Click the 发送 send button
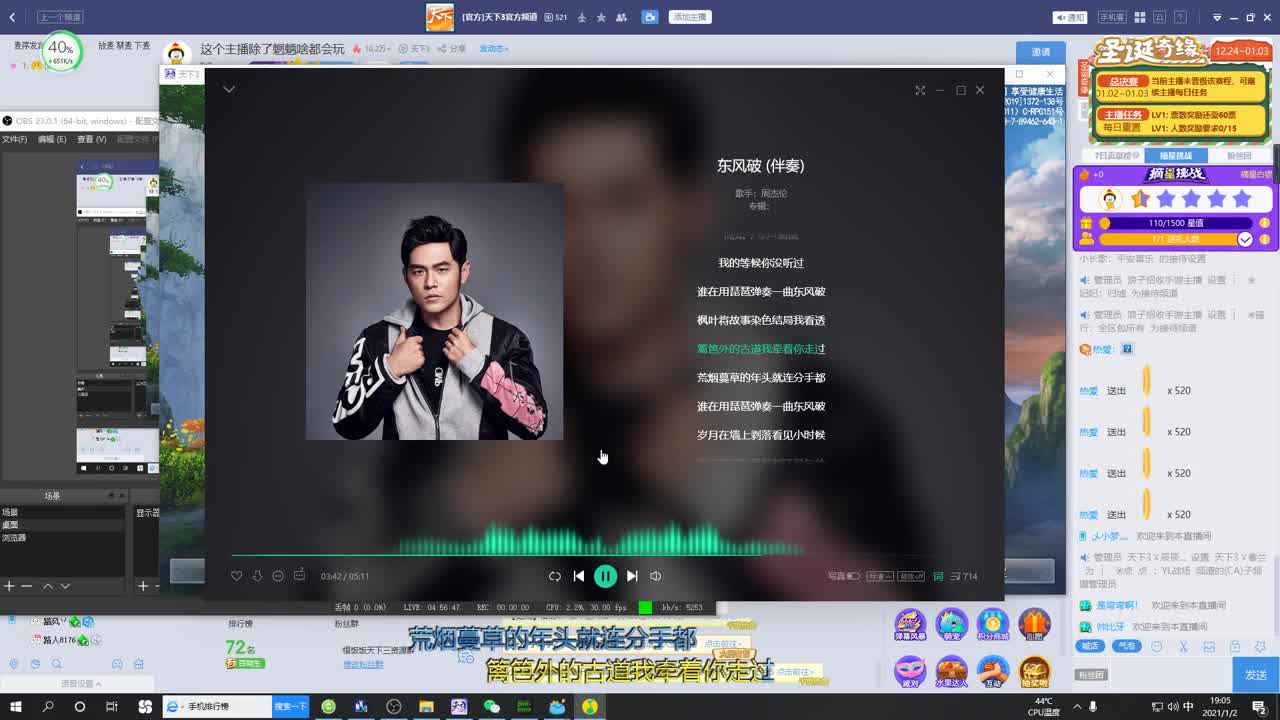The width and height of the screenshot is (1280, 720). point(1256,675)
